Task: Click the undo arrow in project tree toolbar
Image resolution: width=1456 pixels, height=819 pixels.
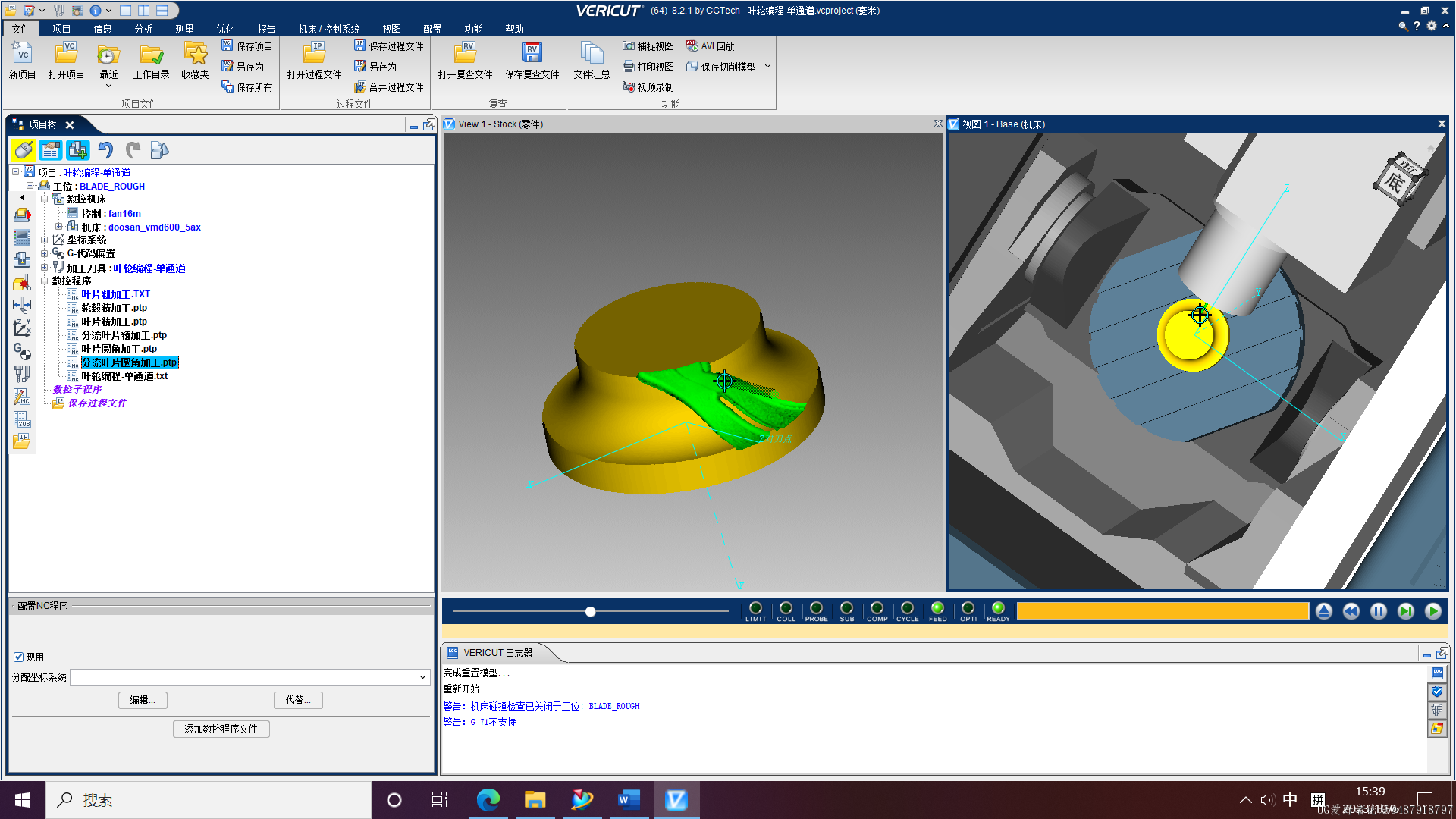Action: click(x=105, y=150)
